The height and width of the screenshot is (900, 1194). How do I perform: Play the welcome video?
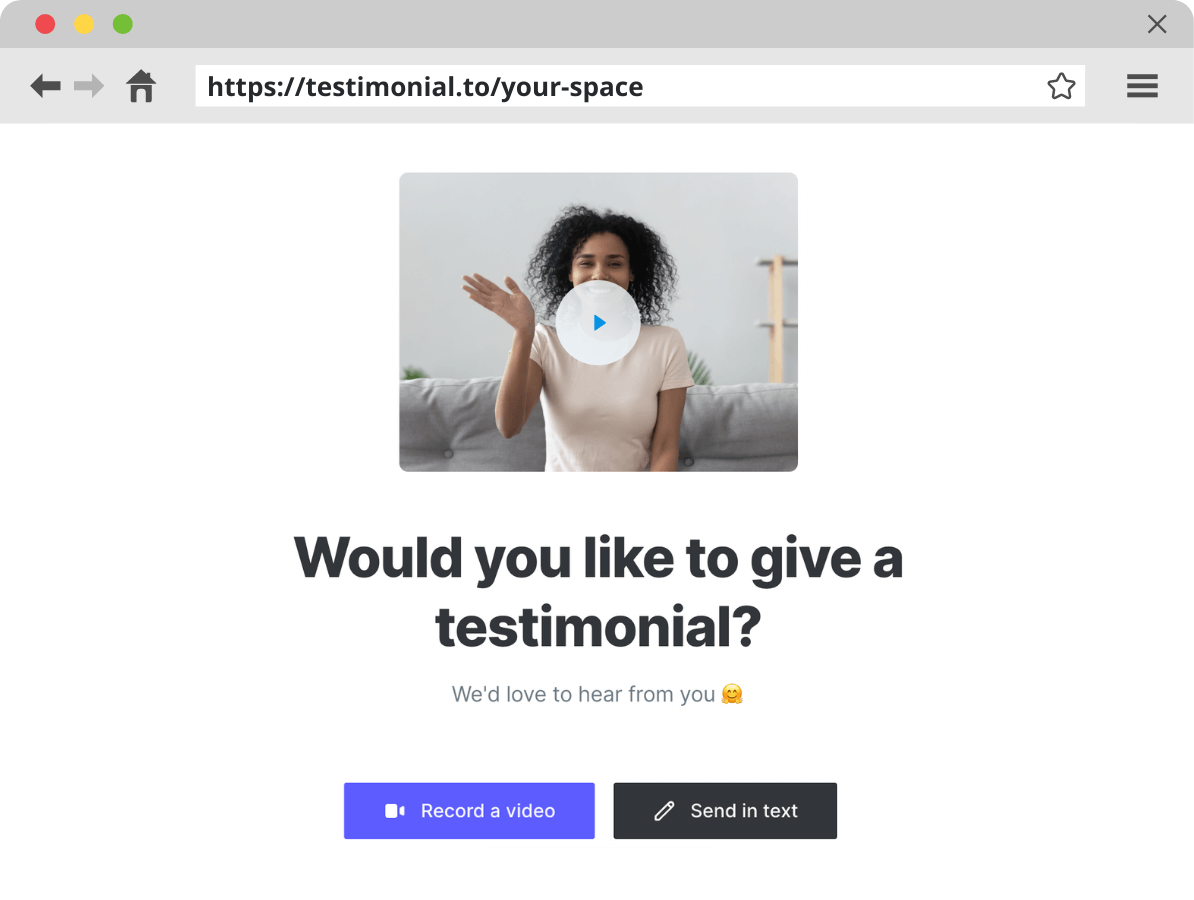tap(598, 323)
